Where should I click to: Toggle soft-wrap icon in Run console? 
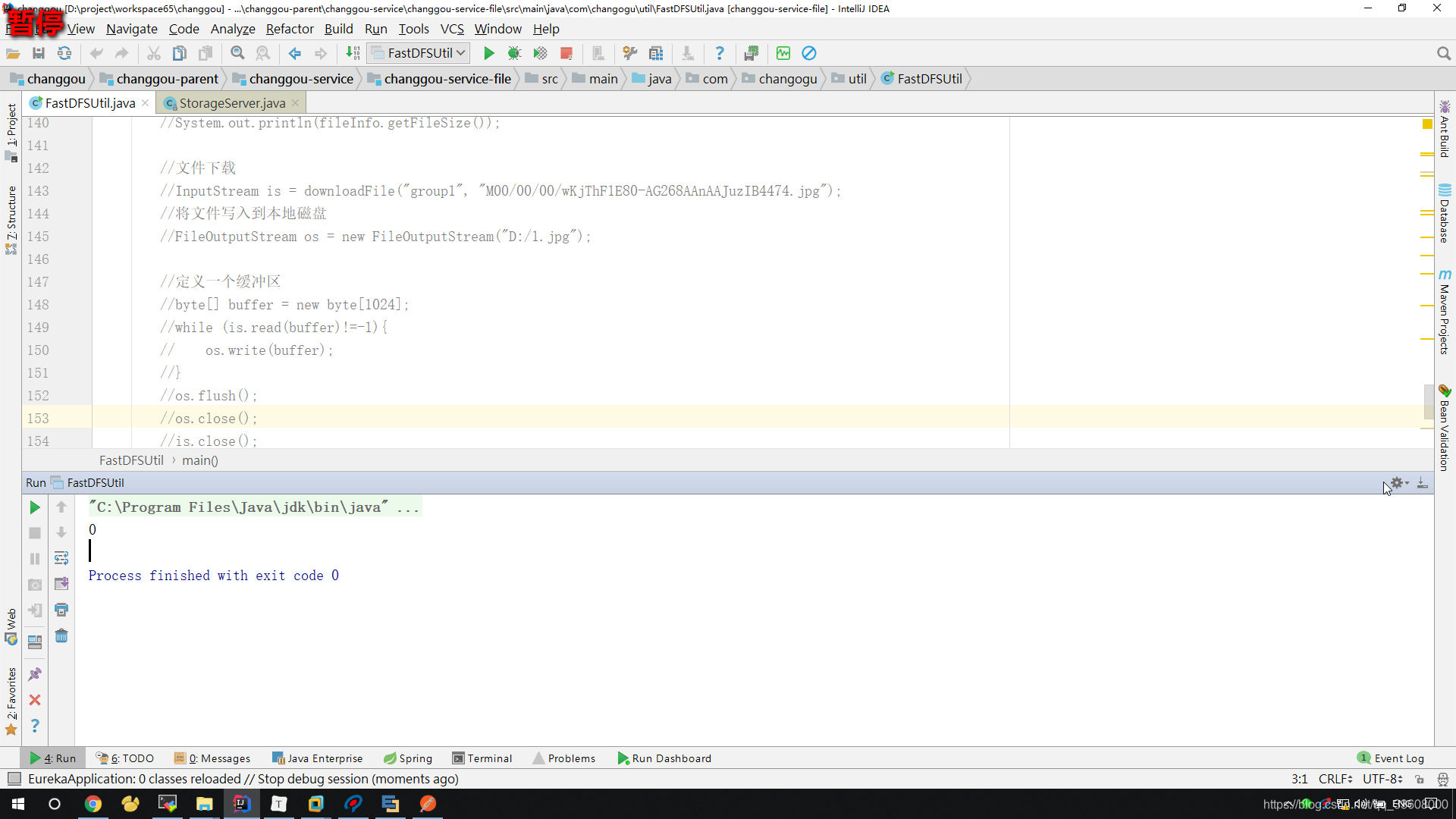click(61, 558)
